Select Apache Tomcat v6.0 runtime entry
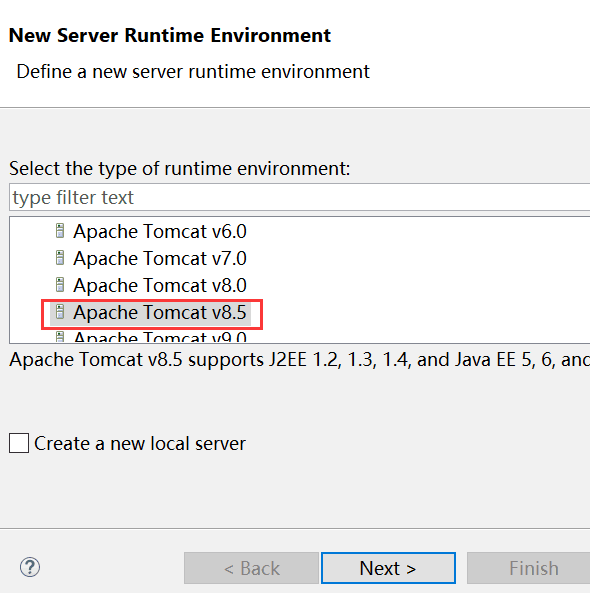 tap(160, 231)
